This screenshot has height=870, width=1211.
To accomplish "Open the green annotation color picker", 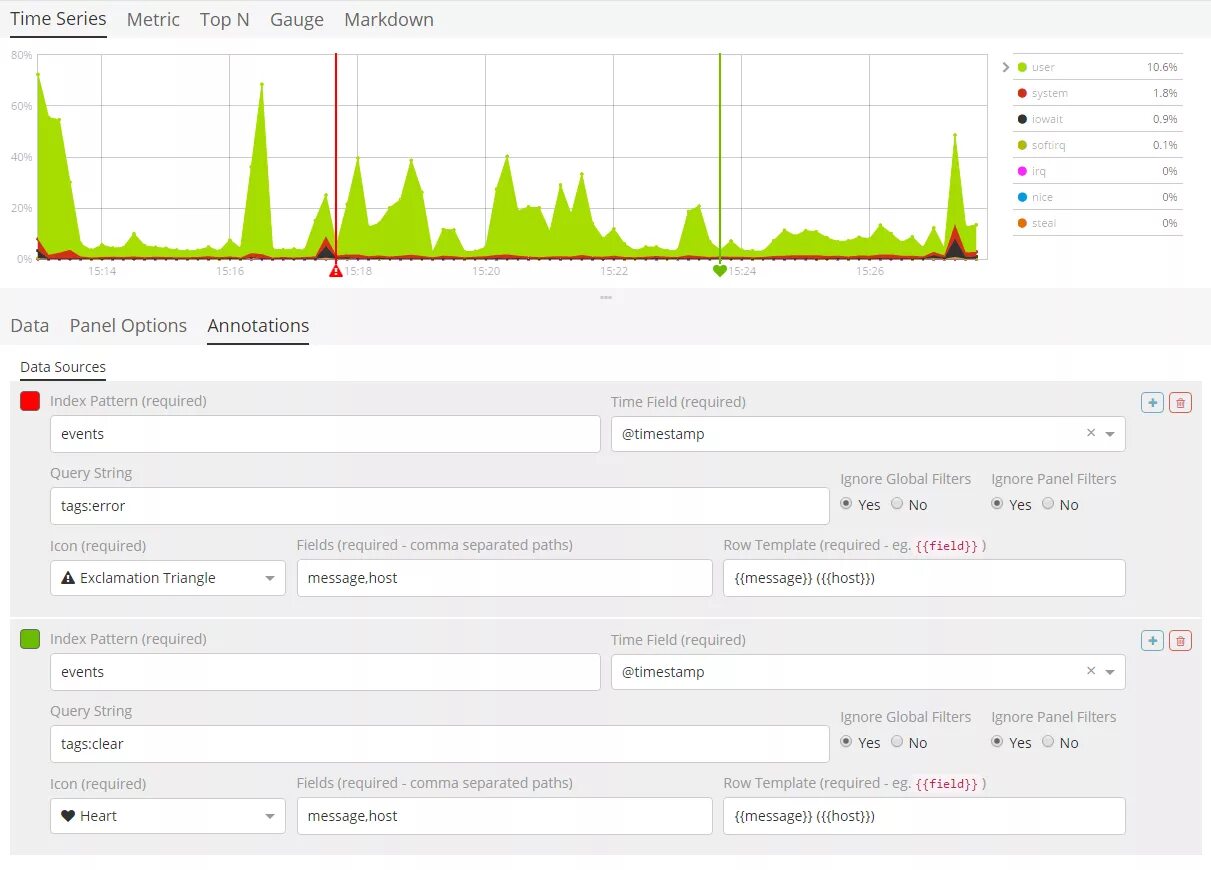I will [30, 639].
